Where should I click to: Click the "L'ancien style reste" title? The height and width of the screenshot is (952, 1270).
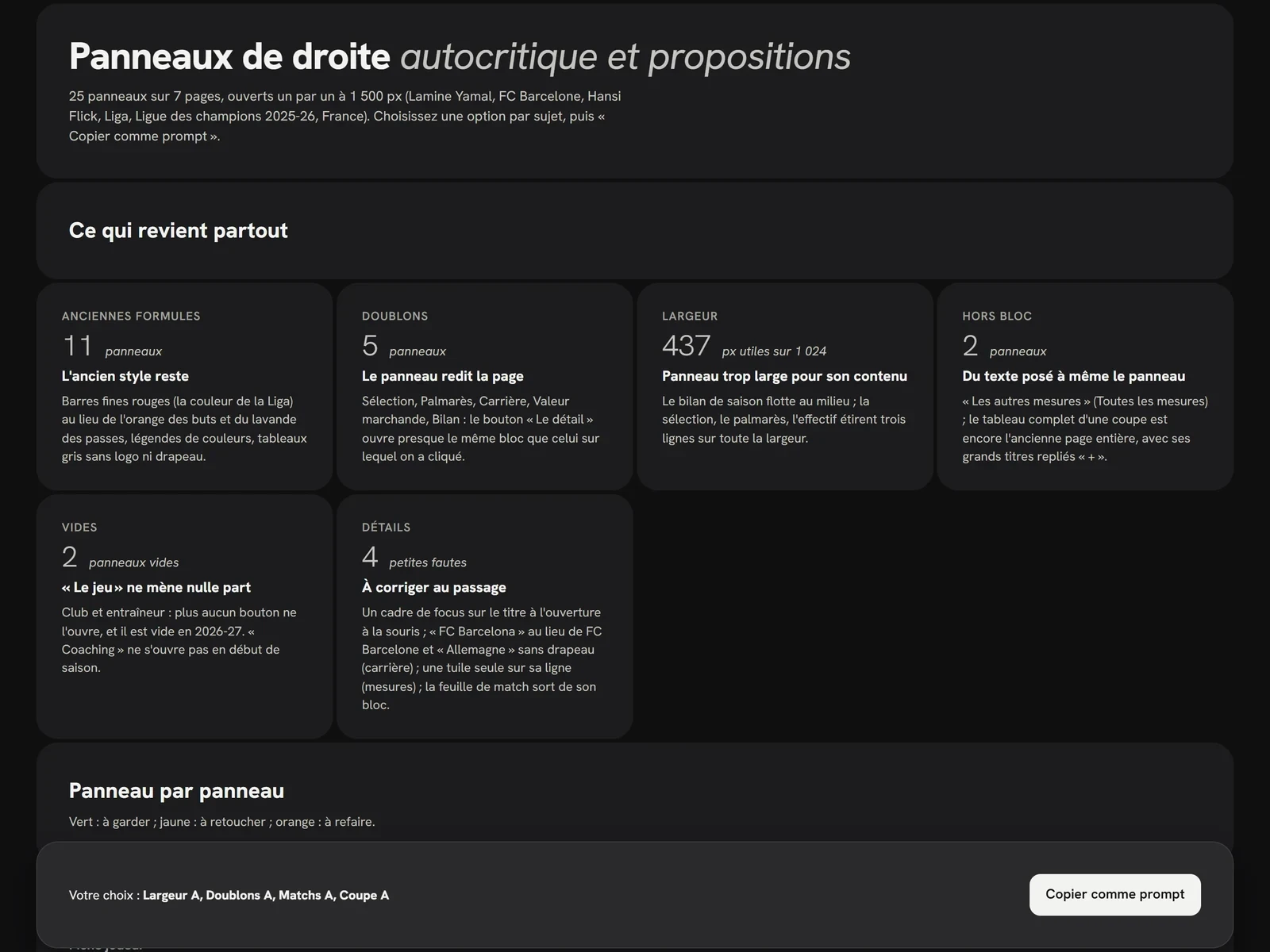[x=125, y=376]
